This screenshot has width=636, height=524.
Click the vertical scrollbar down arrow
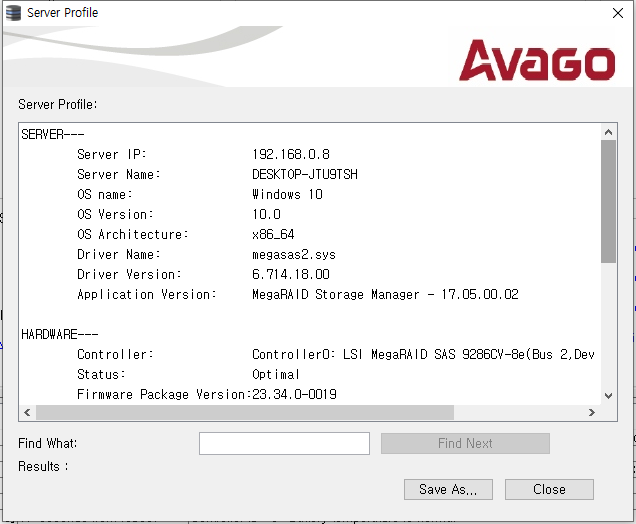point(608,395)
